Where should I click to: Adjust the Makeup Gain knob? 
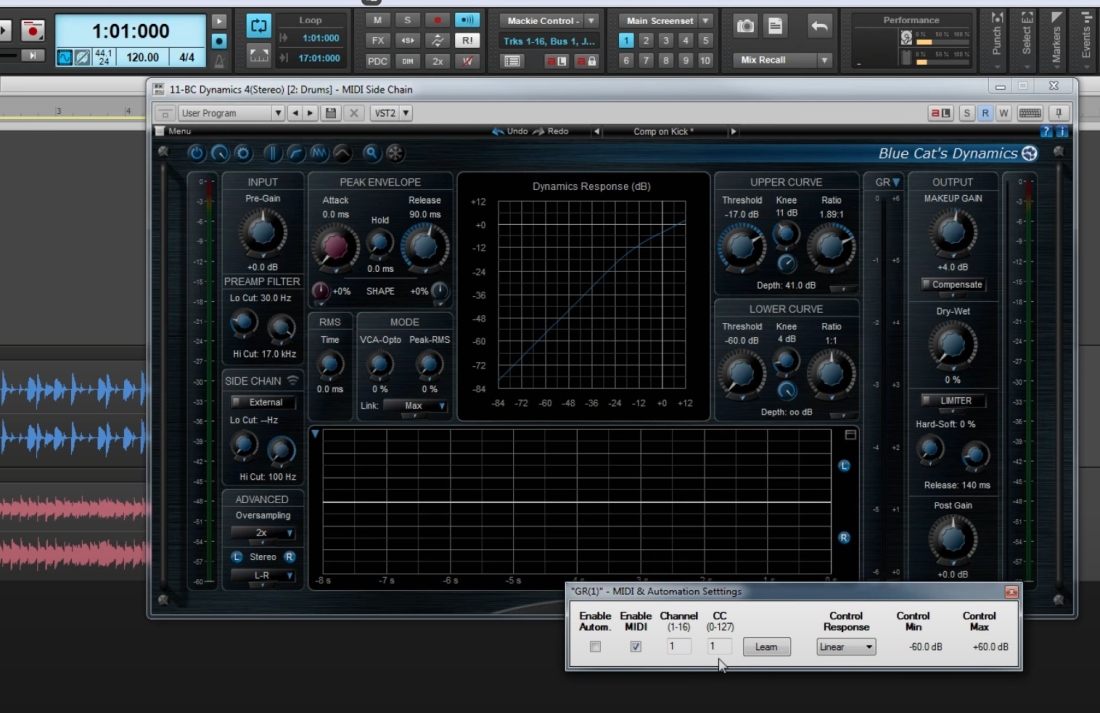click(x=952, y=232)
